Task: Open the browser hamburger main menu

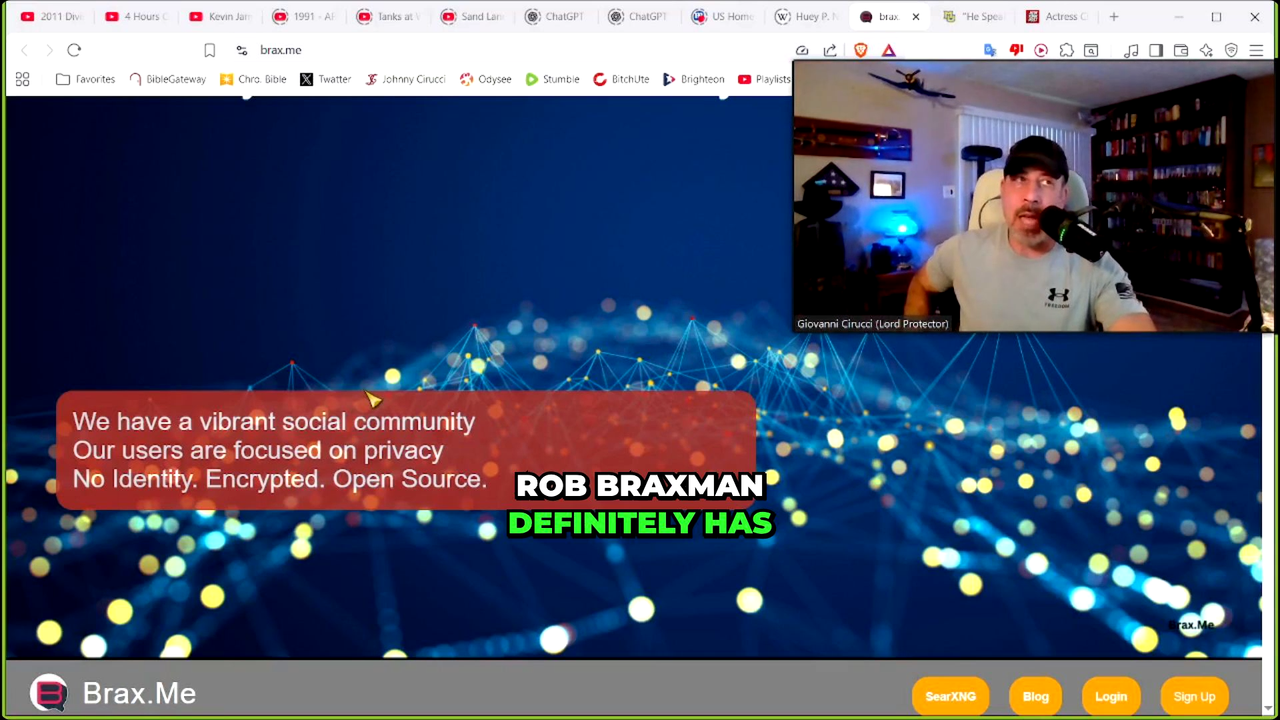Action: point(1256,50)
